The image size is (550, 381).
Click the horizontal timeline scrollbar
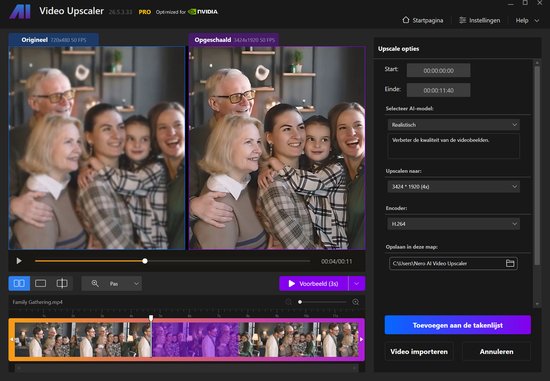187,368
